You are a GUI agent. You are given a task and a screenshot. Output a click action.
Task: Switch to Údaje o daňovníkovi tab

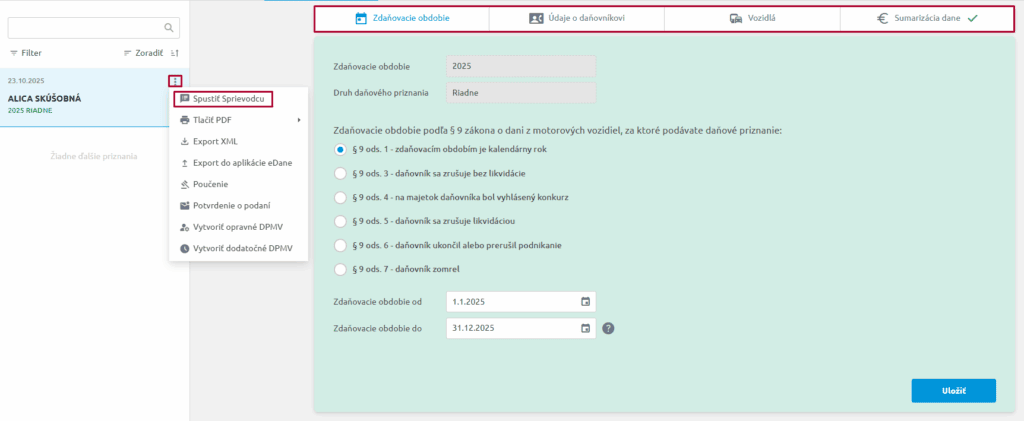[x=577, y=18]
